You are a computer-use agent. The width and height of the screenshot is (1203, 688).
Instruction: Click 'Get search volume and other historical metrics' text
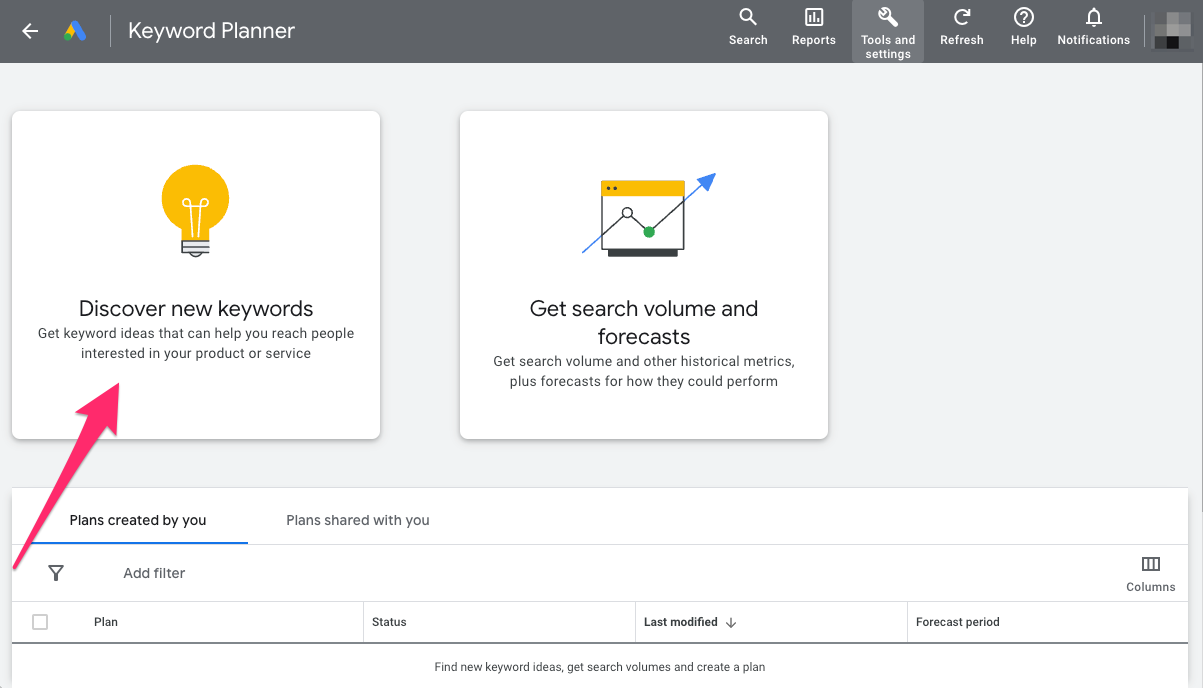644,371
